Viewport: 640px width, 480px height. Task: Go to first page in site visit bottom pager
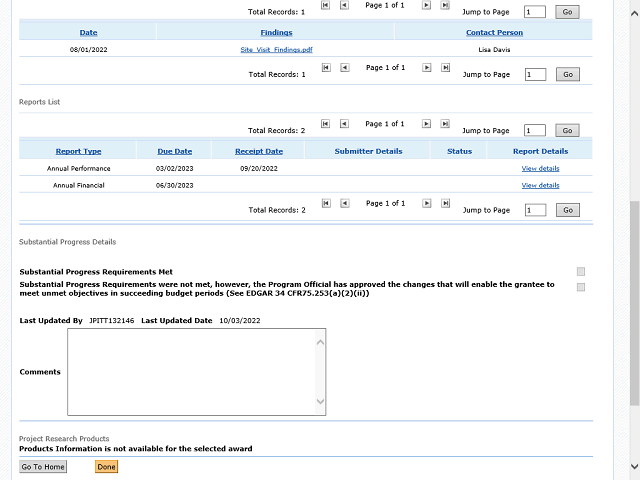pyautogui.click(x=326, y=68)
